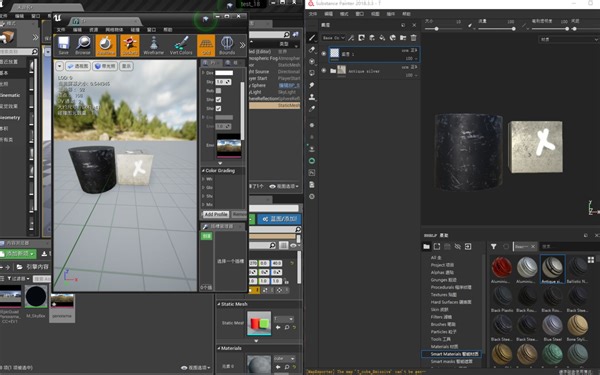Screen dimensions: 600x375
Task: Expand the Static Mesh section in details
Action: coord(219,304)
